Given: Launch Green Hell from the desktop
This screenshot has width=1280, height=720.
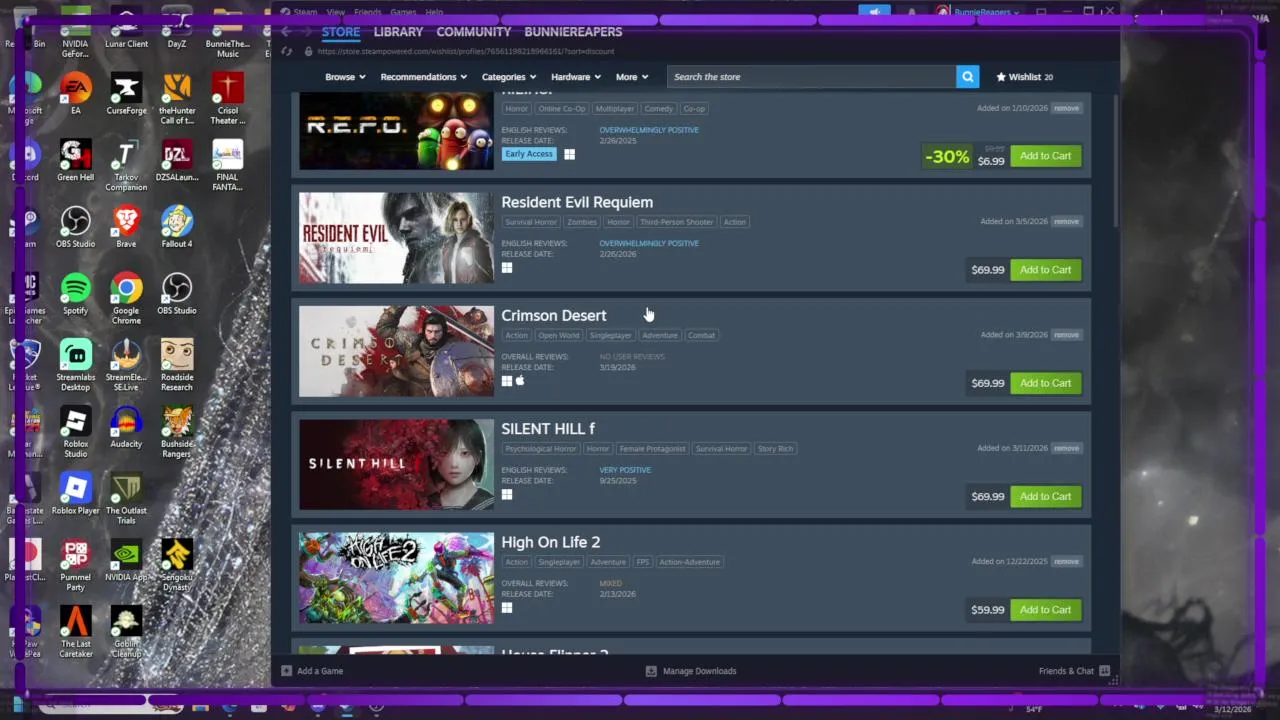Looking at the screenshot, I should tap(75, 161).
